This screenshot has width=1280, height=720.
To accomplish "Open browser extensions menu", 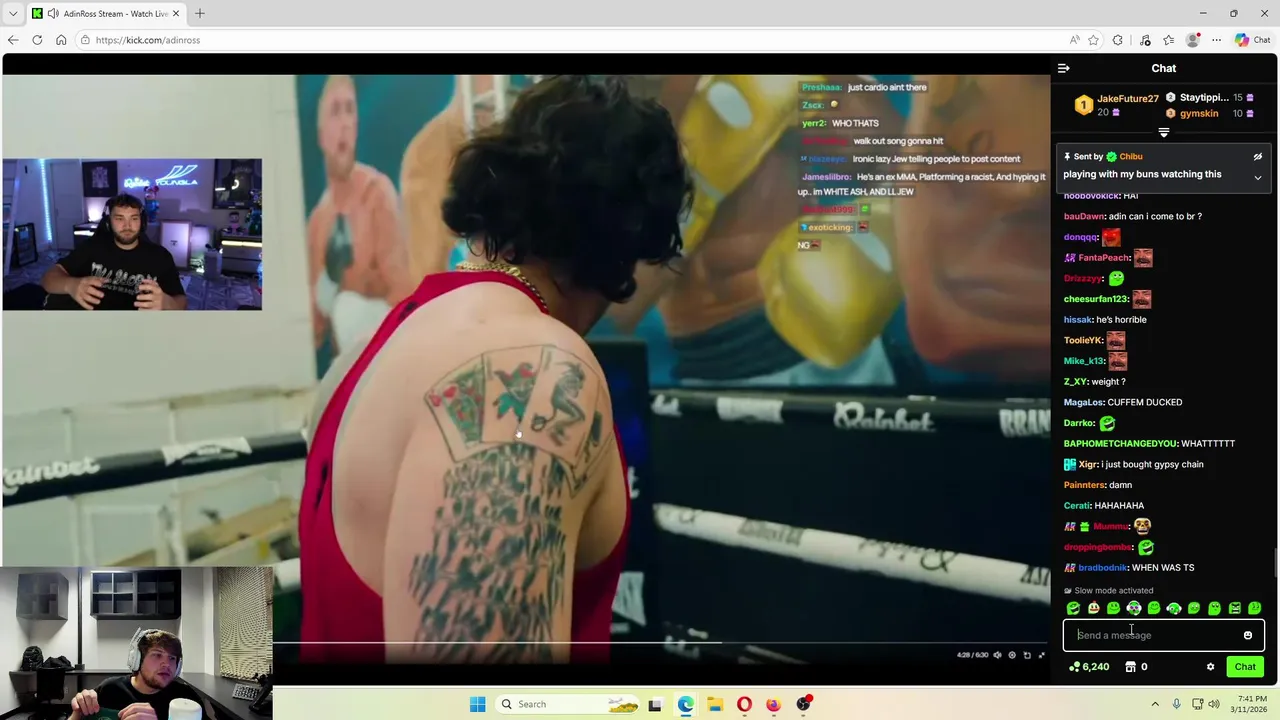I will click(x=1117, y=40).
